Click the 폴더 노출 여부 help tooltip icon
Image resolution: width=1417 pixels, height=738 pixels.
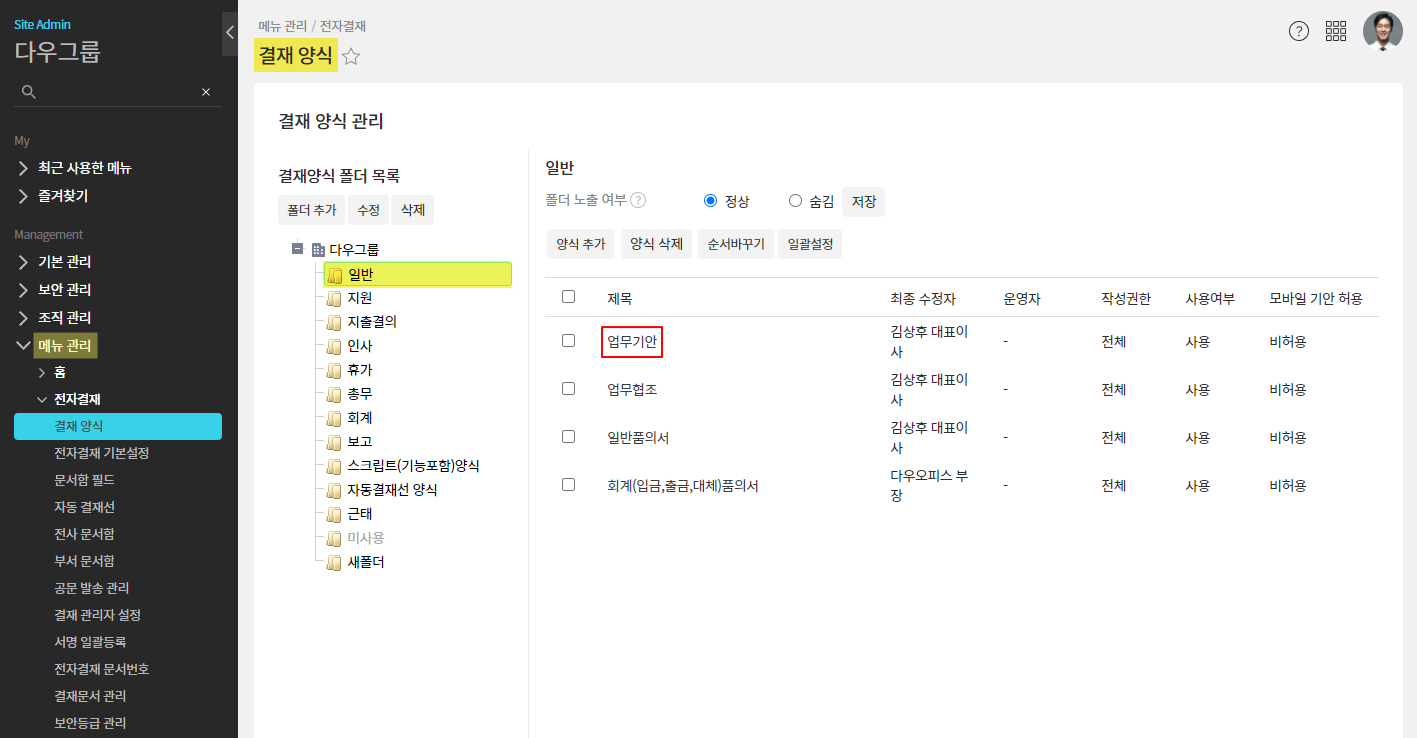638,200
